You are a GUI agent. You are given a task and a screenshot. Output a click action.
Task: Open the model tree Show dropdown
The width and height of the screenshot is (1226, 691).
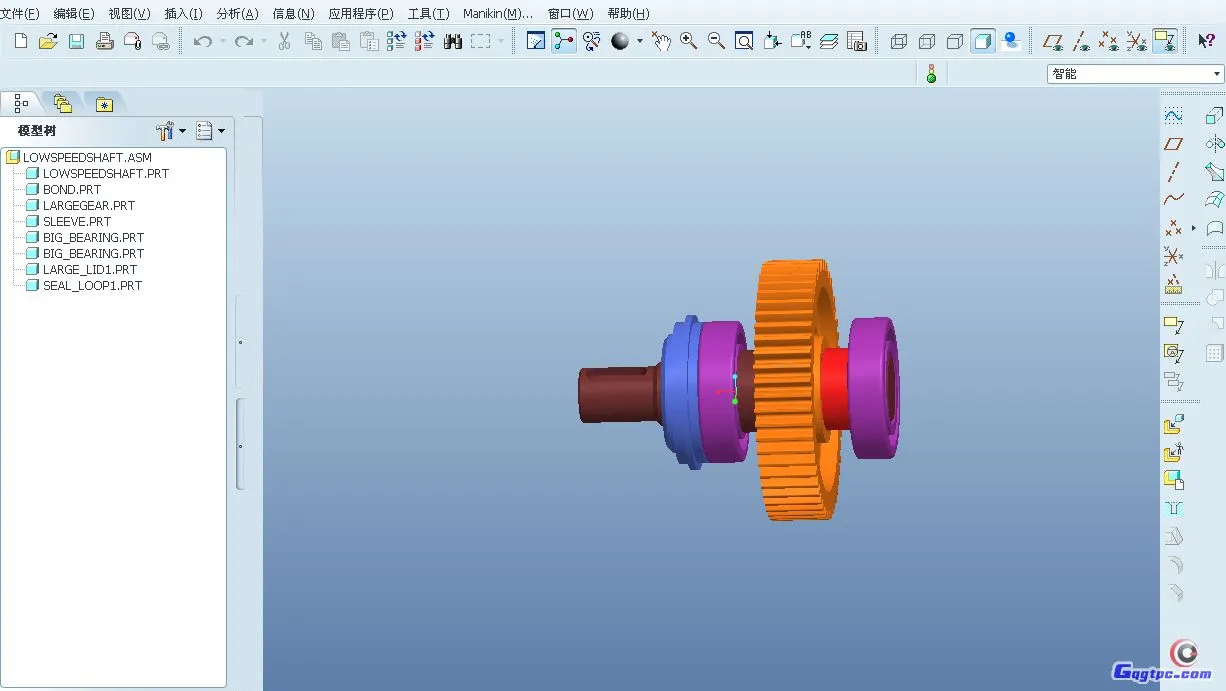(x=210, y=131)
